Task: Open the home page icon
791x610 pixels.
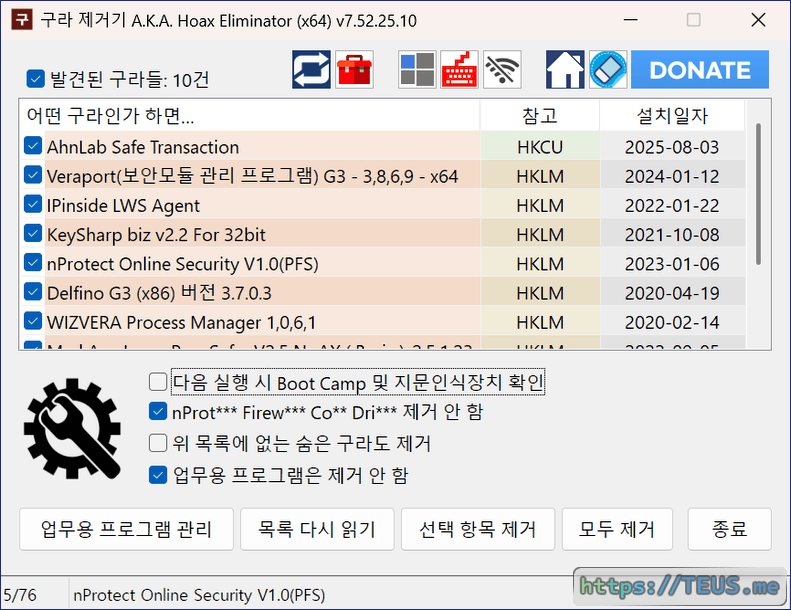Action: [565, 70]
